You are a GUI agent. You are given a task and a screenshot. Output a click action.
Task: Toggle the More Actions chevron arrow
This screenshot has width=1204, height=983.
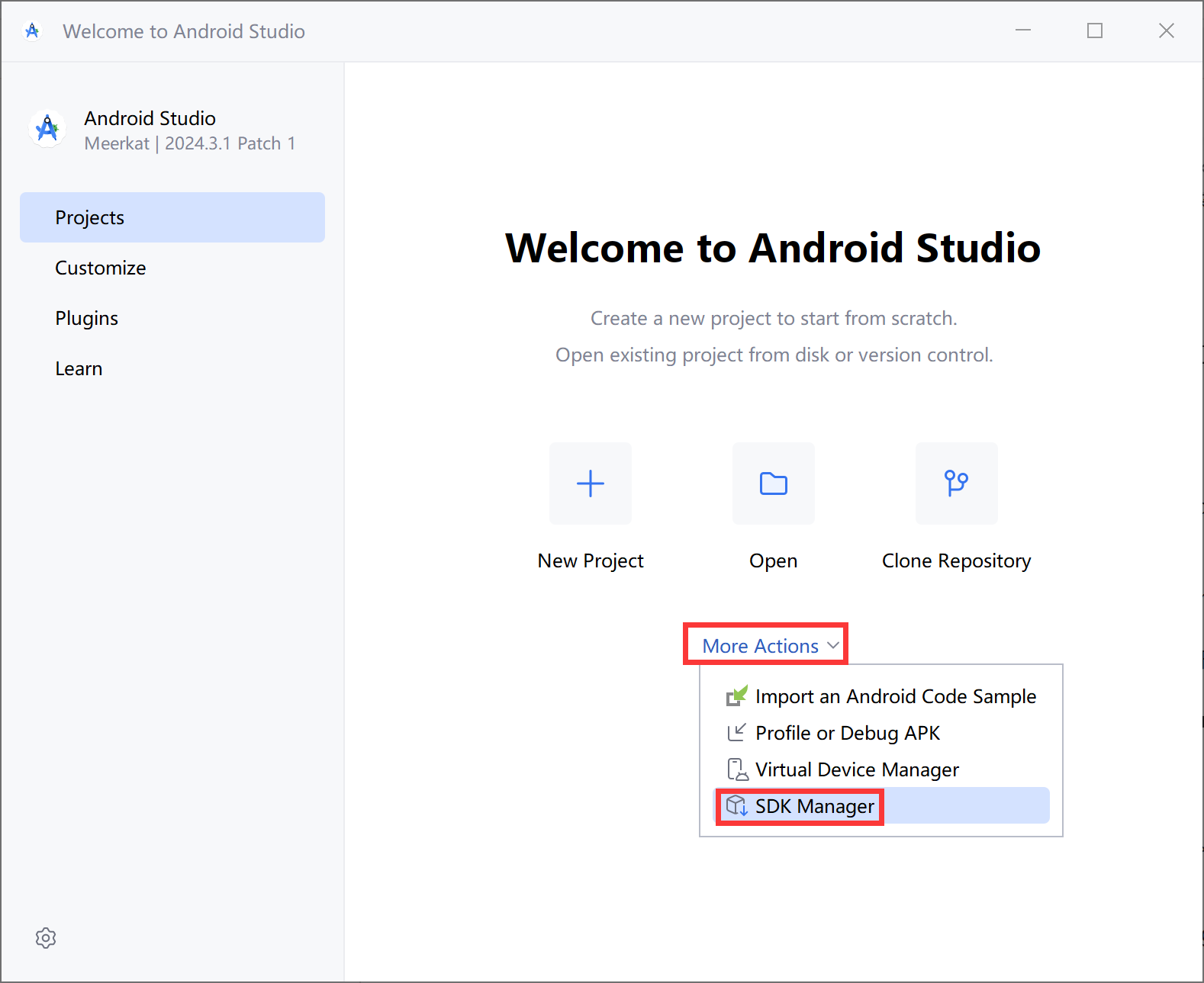click(832, 645)
